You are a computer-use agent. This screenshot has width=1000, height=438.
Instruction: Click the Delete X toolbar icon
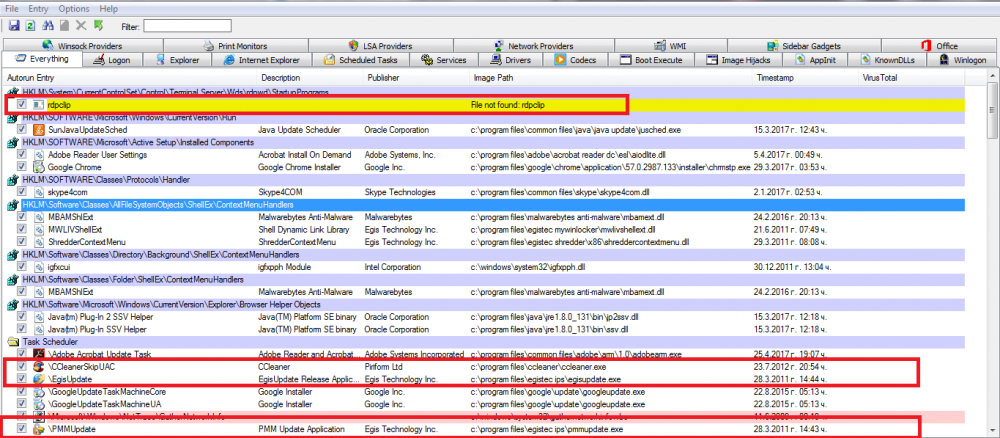pos(81,26)
